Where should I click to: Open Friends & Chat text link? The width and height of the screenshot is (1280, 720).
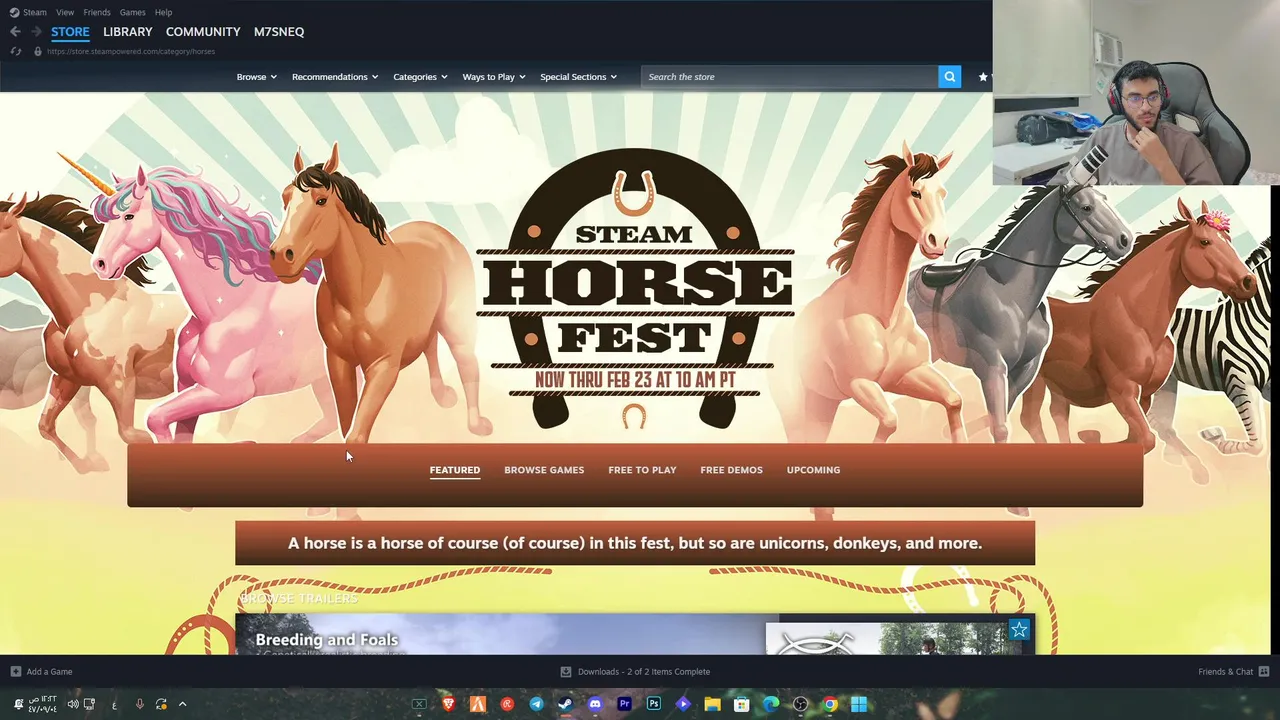(1225, 672)
